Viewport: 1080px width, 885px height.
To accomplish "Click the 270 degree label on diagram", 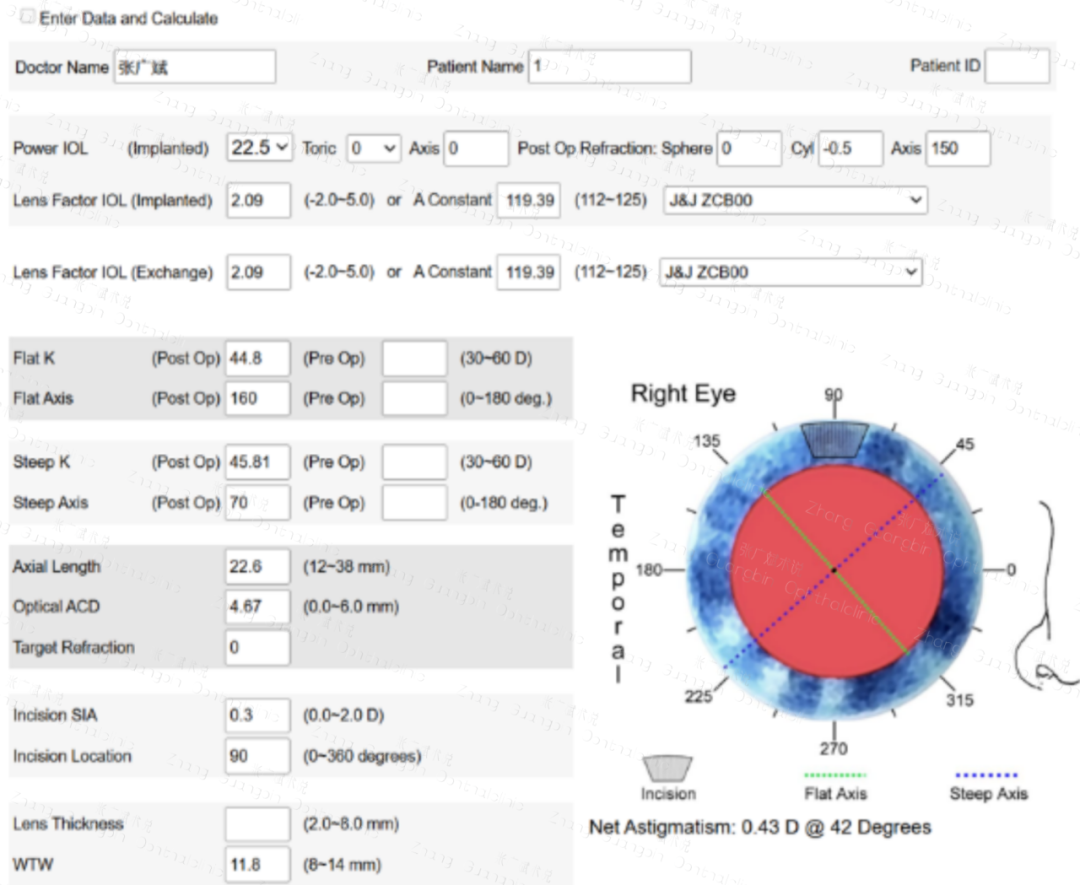I will pos(833,749).
